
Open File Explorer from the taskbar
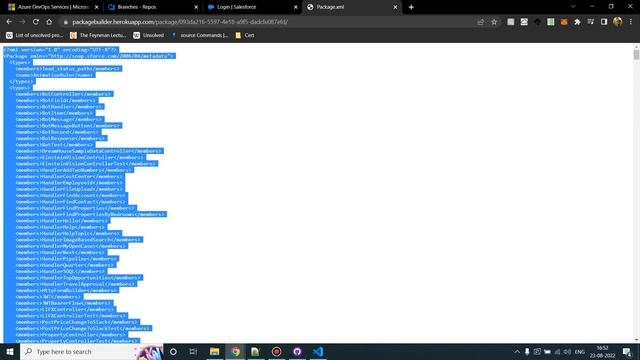point(214,351)
